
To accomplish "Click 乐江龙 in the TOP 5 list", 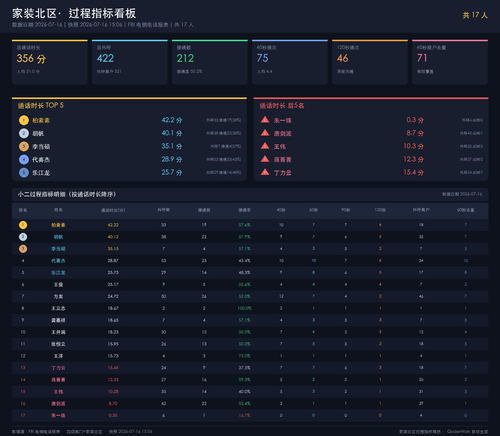I will 41,173.
